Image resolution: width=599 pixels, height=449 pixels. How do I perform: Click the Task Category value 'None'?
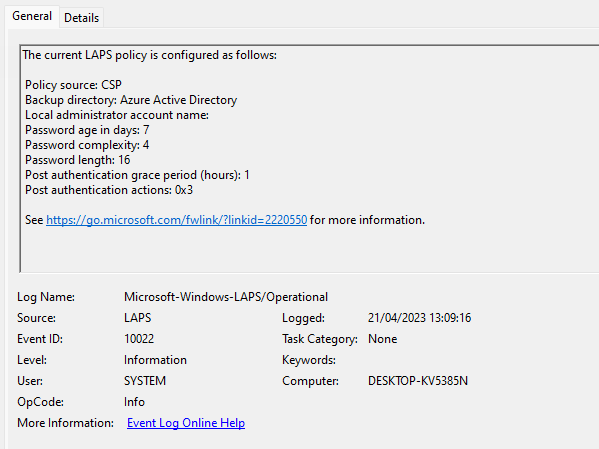tap(382, 339)
